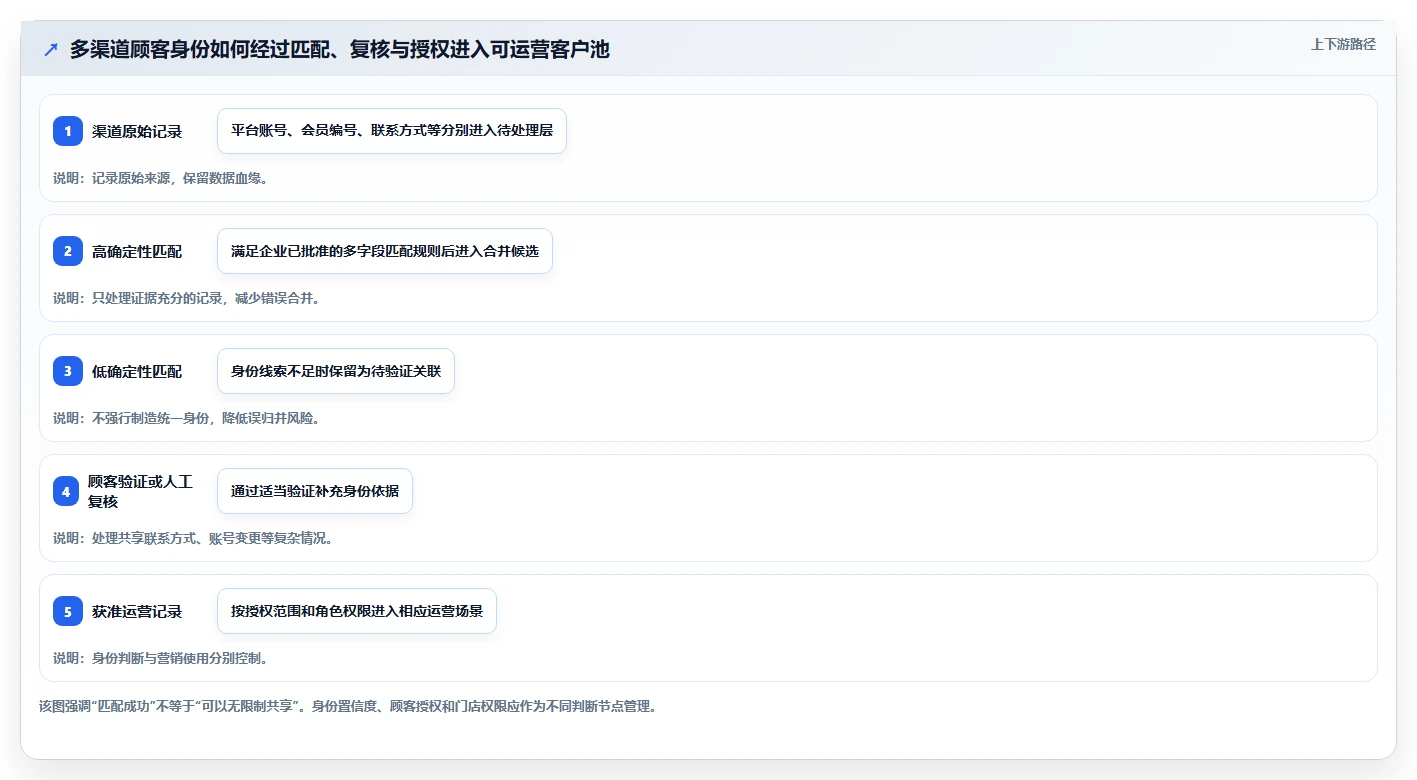Click the note 处理共享联系方式、账号变更等复杂情况
The image size is (1417, 780).
pyautogui.click(x=193, y=538)
